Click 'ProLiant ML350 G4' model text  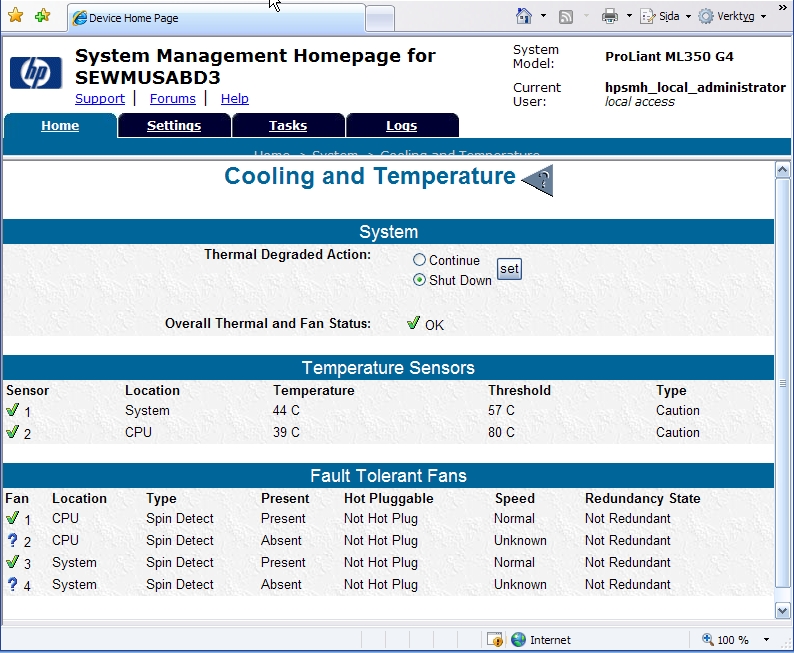[669, 56]
